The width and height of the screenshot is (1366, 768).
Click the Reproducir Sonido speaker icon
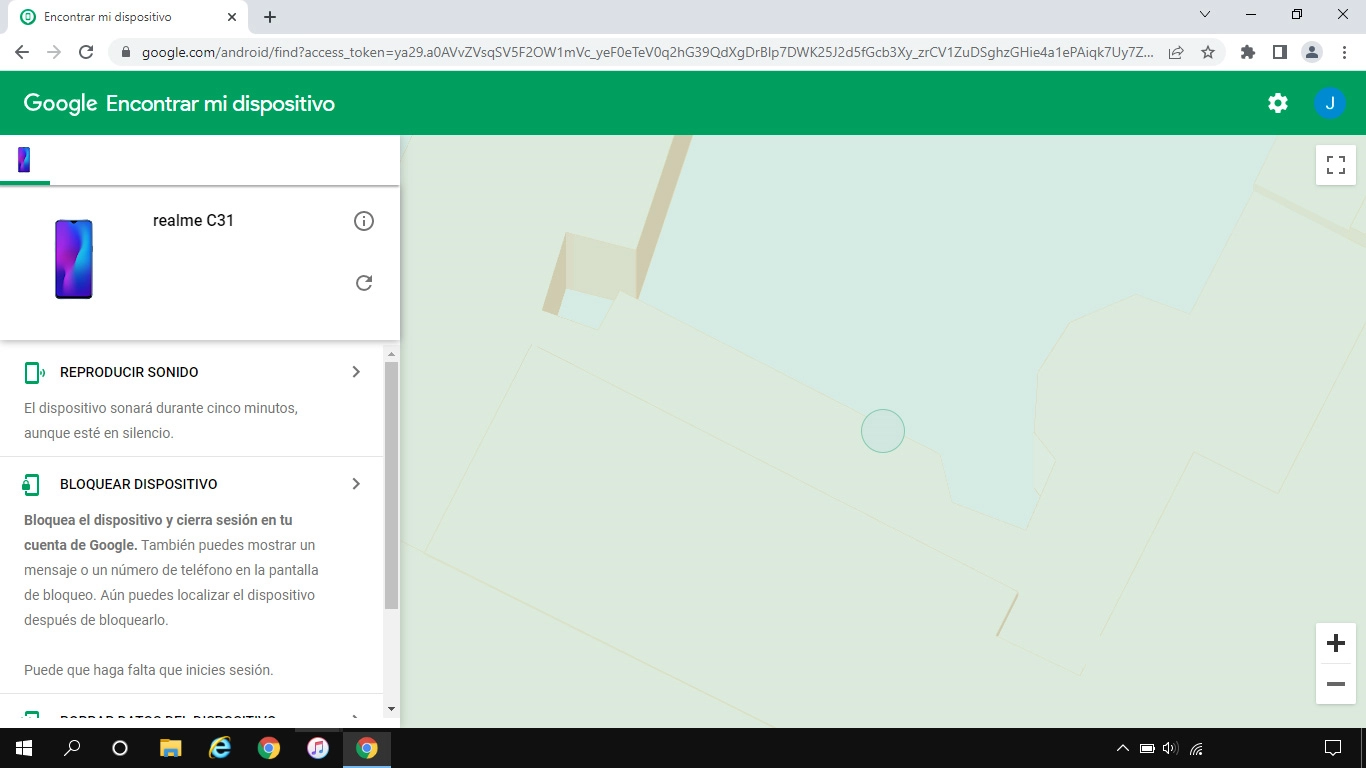(x=31, y=371)
